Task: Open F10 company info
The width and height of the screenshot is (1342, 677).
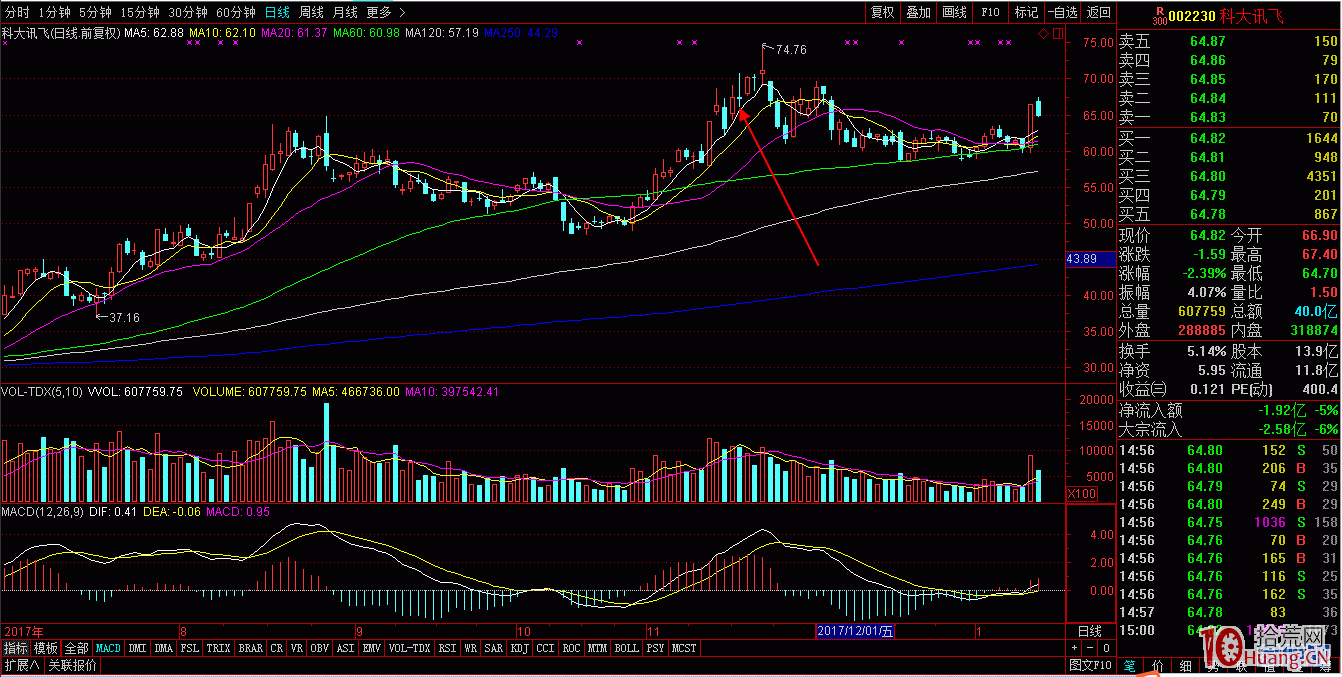Action: click(x=990, y=12)
